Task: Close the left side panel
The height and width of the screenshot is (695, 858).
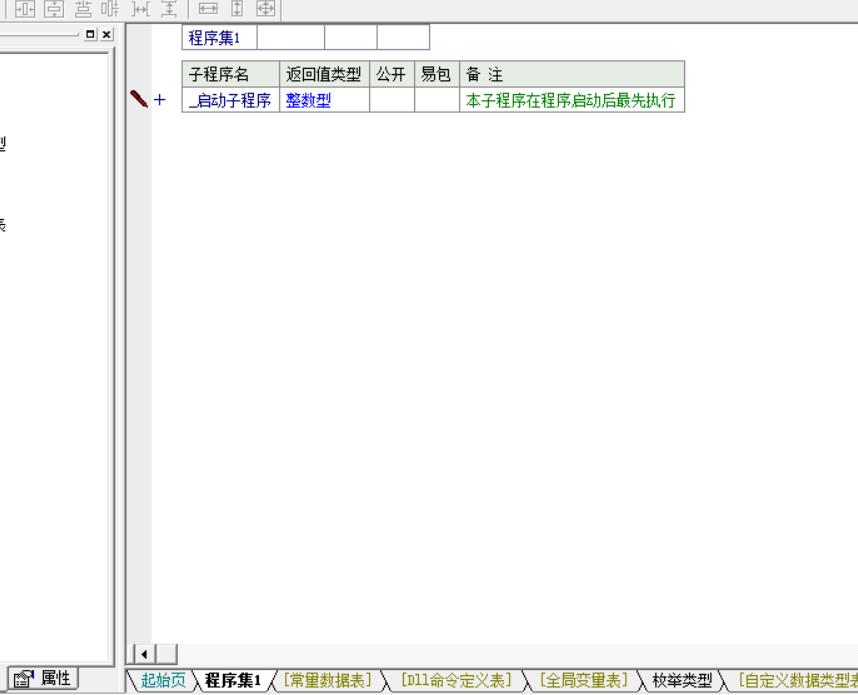Action: (107, 34)
